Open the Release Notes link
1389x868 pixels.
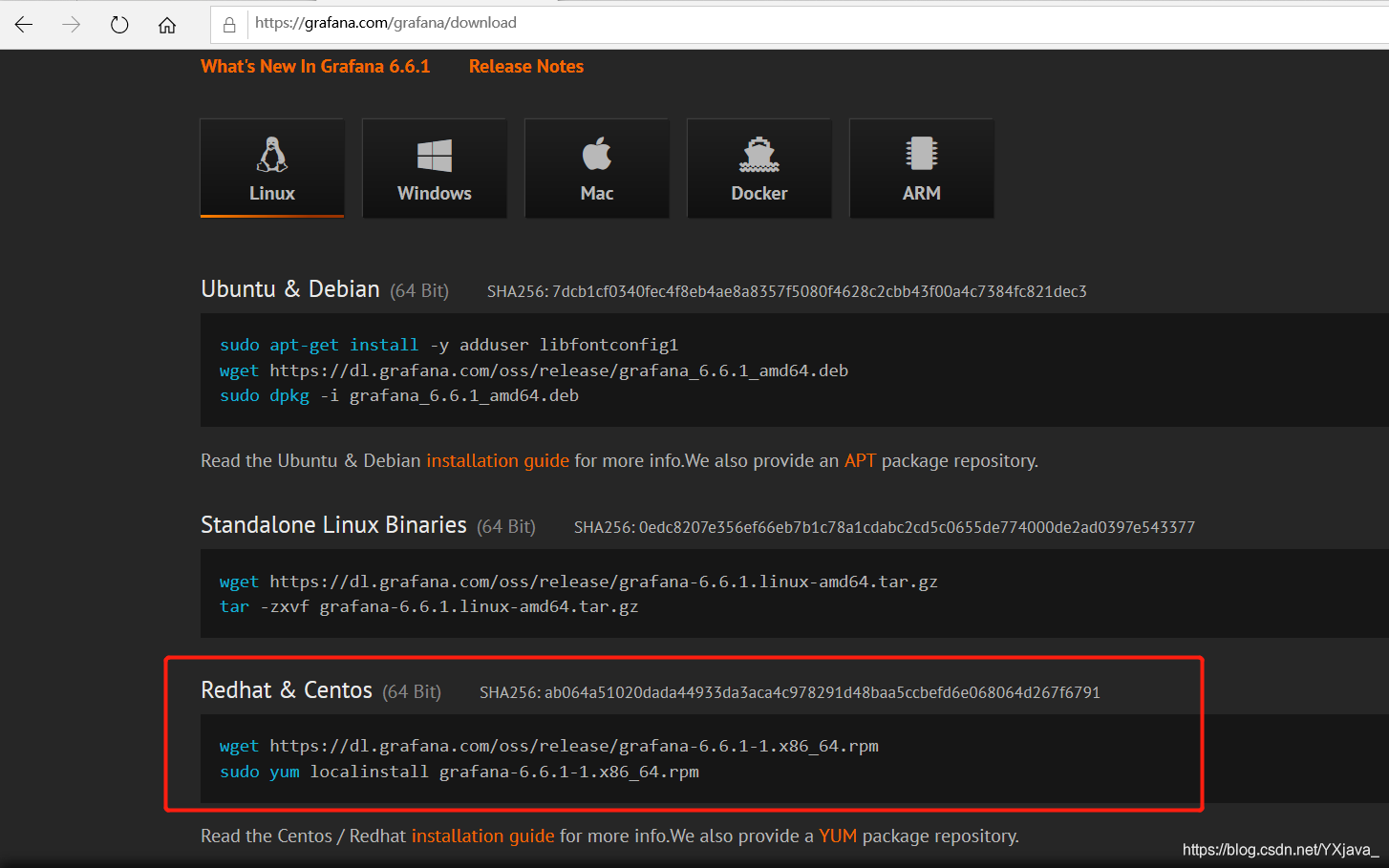click(526, 66)
